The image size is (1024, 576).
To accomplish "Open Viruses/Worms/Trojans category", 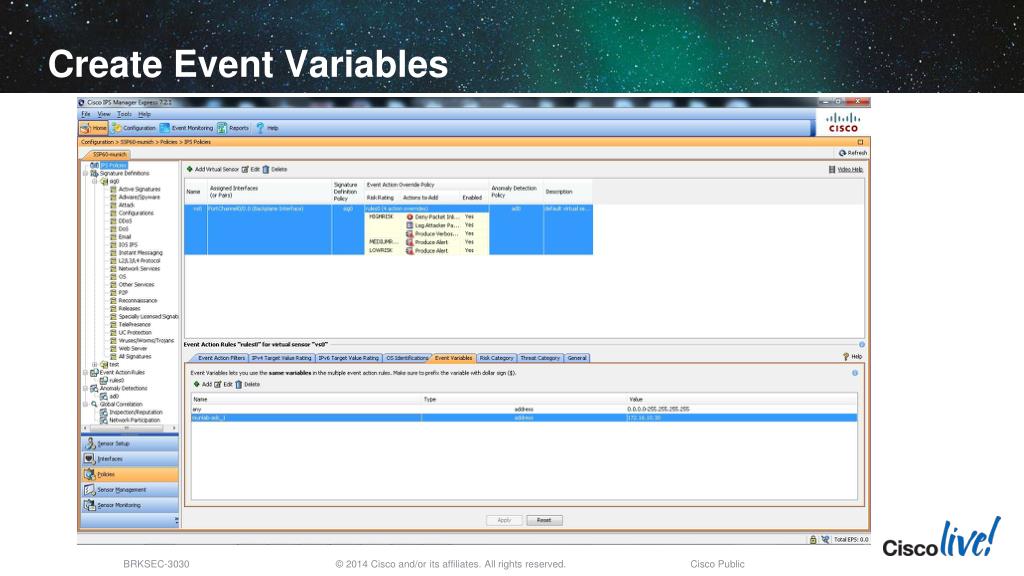I will (x=146, y=340).
